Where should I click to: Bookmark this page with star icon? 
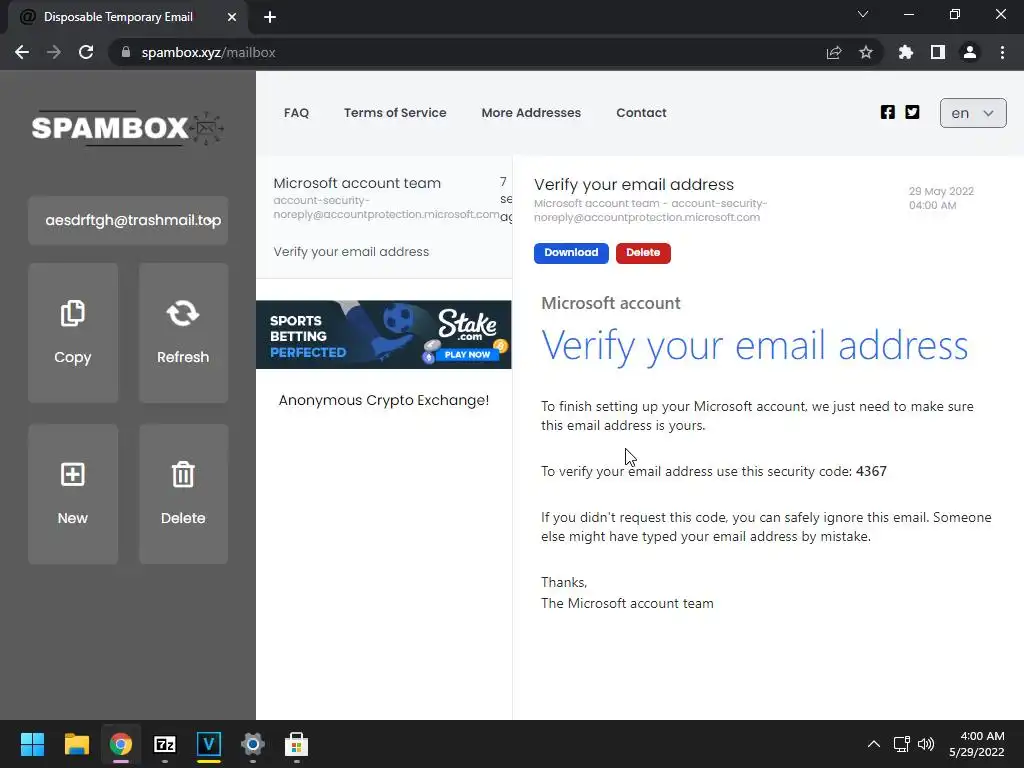tap(866, 52)
